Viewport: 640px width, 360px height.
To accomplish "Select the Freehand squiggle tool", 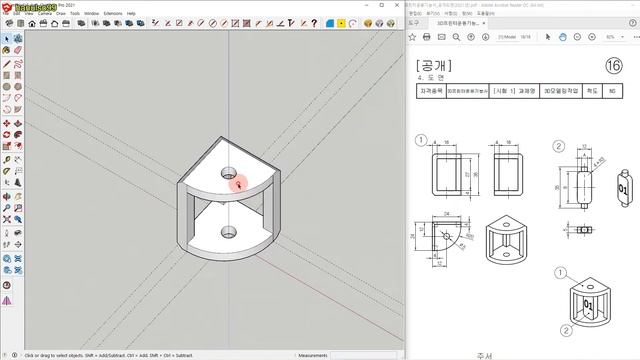I will (x=18, y=64).
